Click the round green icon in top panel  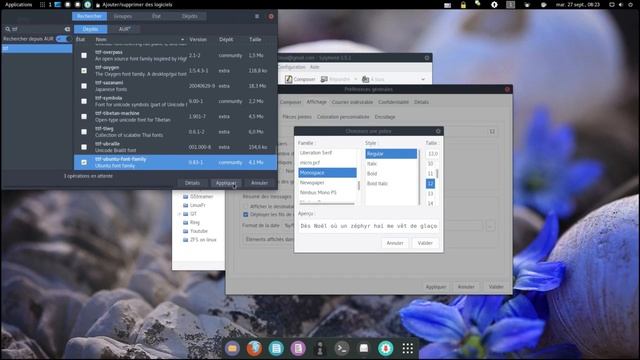click(x=87, y=5)
